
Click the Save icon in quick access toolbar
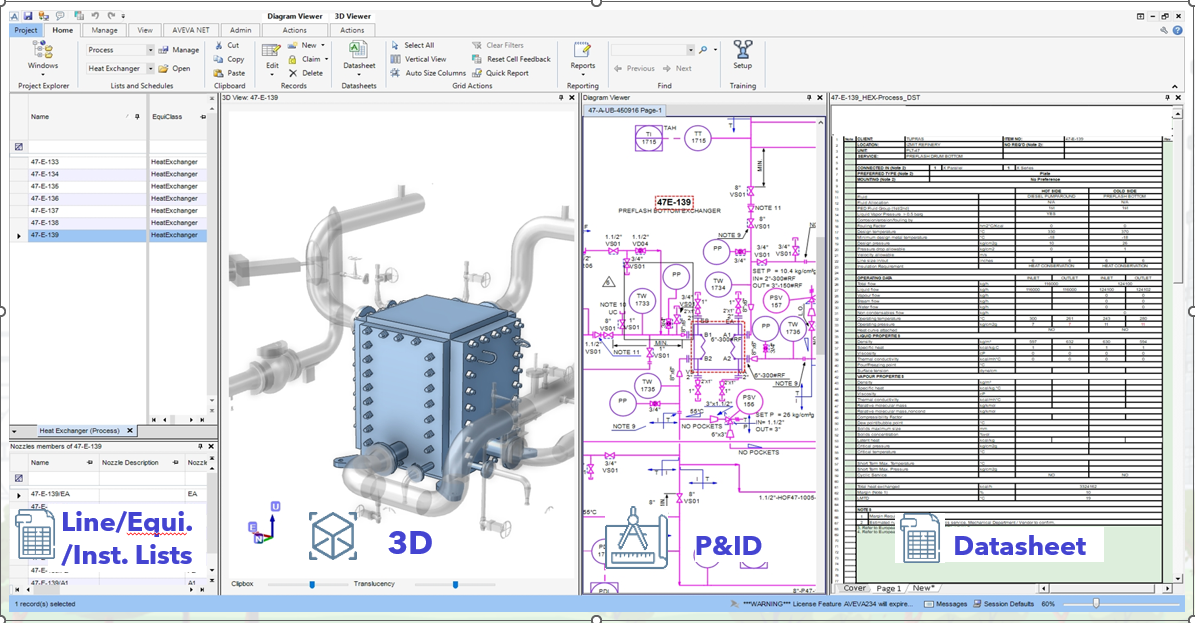(28, 15)
